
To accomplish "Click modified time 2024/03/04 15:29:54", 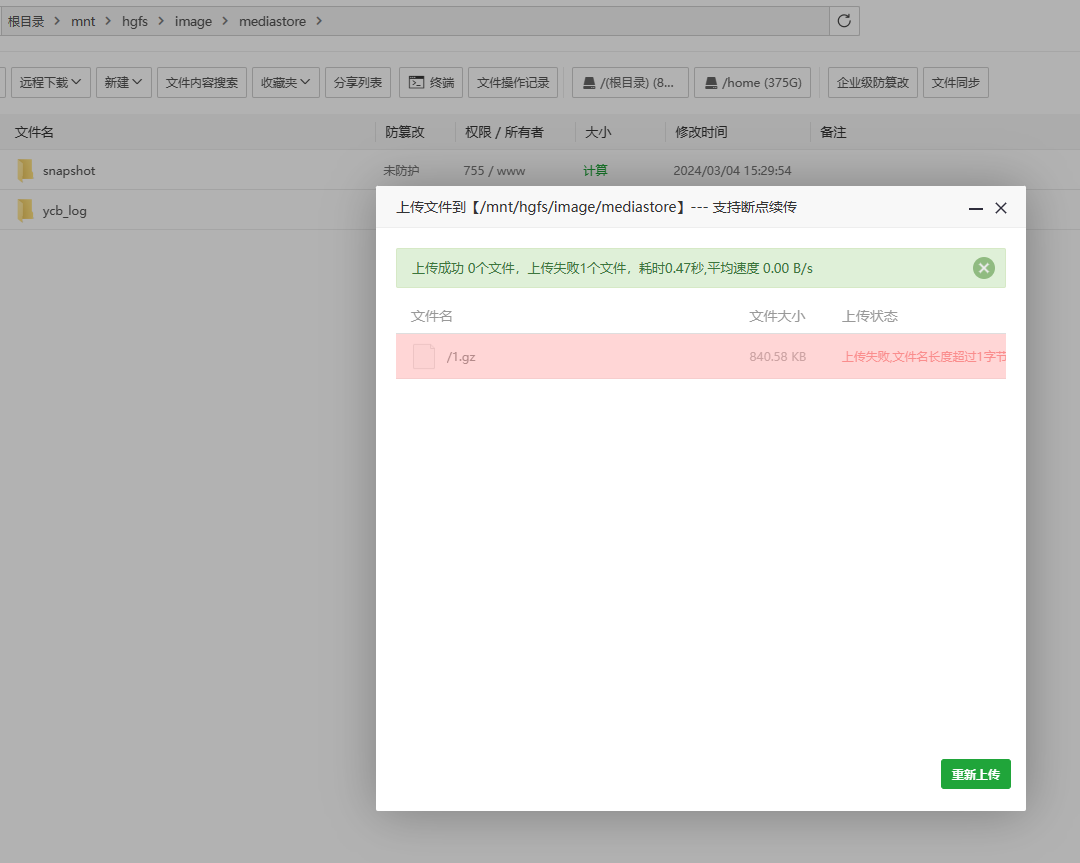I will 732,170.
